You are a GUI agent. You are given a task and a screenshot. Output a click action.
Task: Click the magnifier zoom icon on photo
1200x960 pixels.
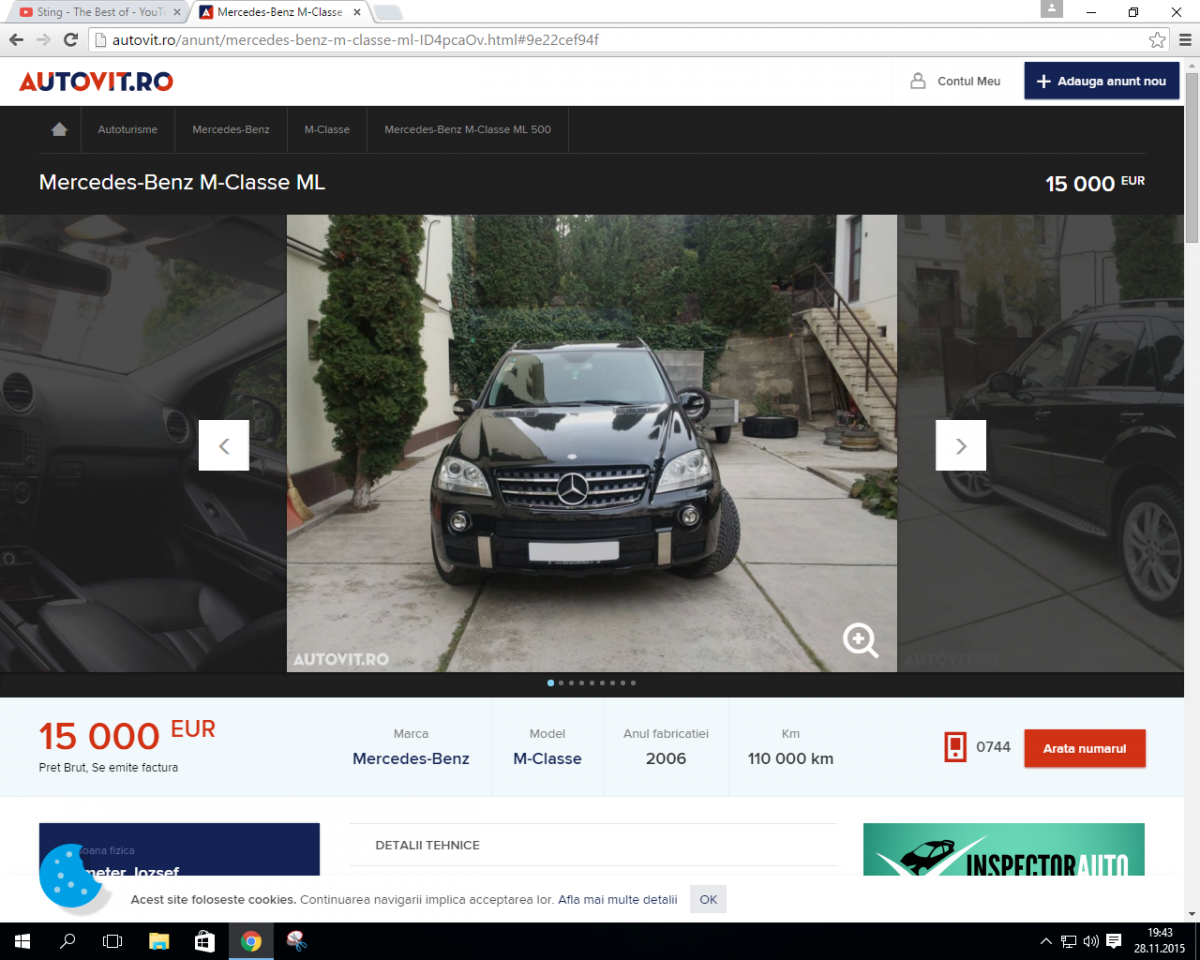(x=860, y=640)
